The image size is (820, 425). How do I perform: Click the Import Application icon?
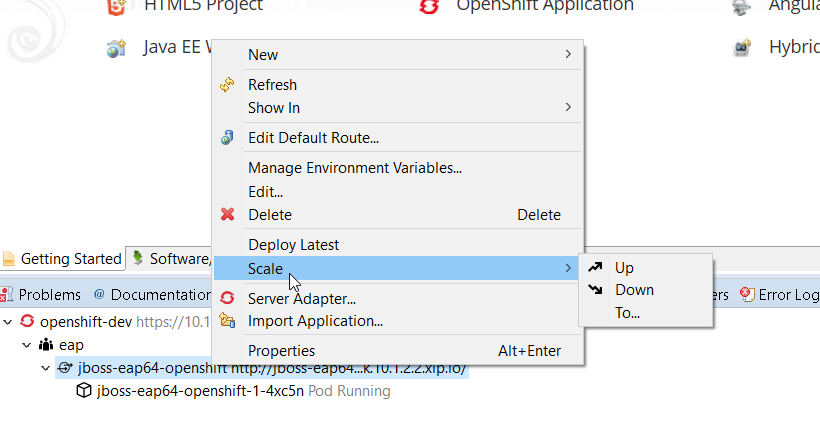click(x=227, y=321)
